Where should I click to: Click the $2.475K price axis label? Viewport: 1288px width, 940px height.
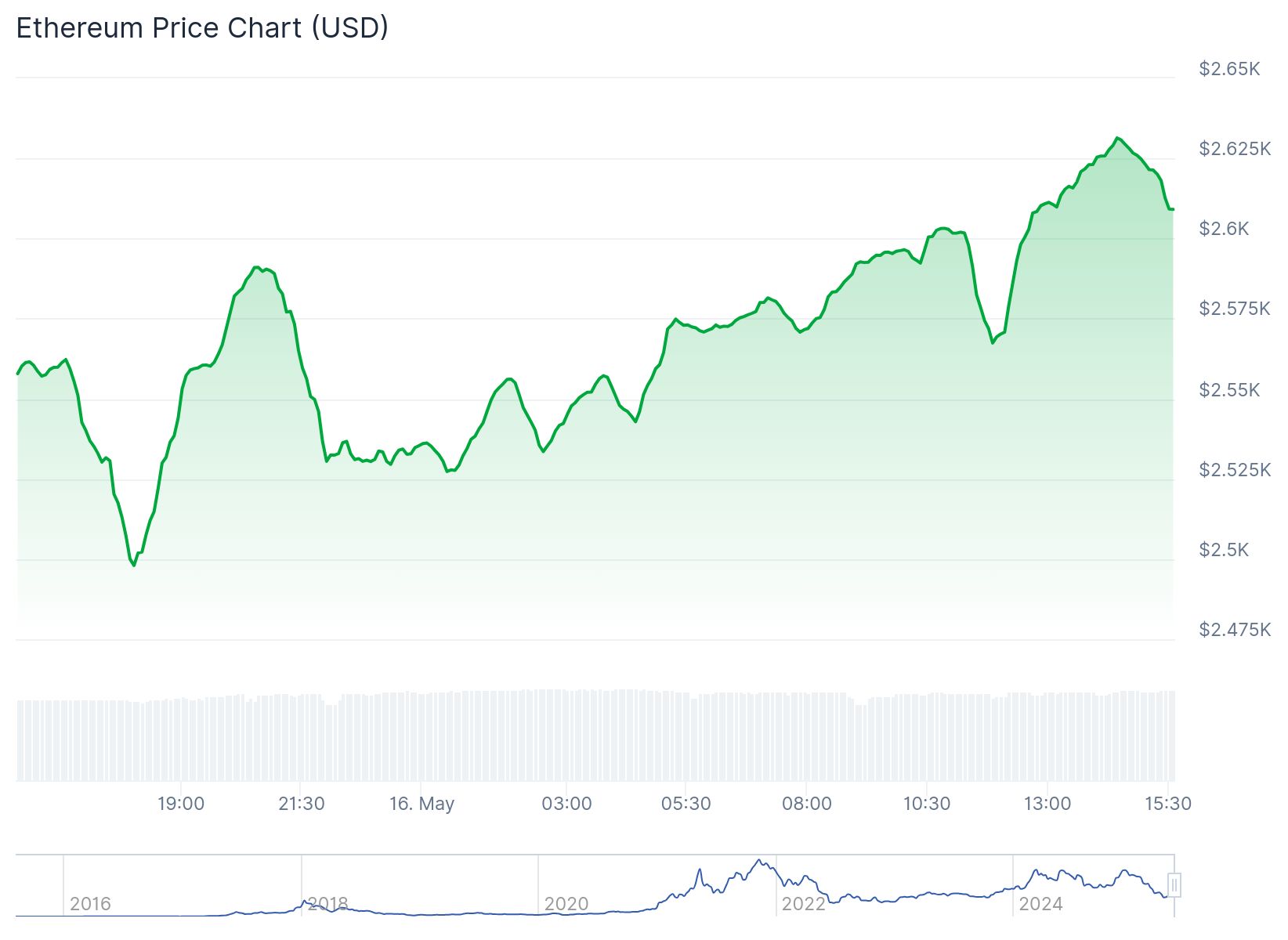1235,630
